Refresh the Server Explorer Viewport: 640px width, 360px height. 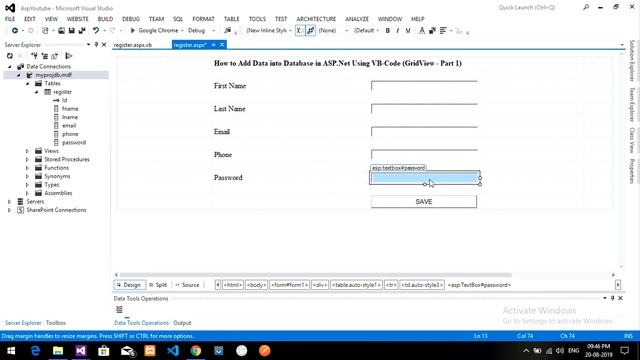click(x=10, y=56)
